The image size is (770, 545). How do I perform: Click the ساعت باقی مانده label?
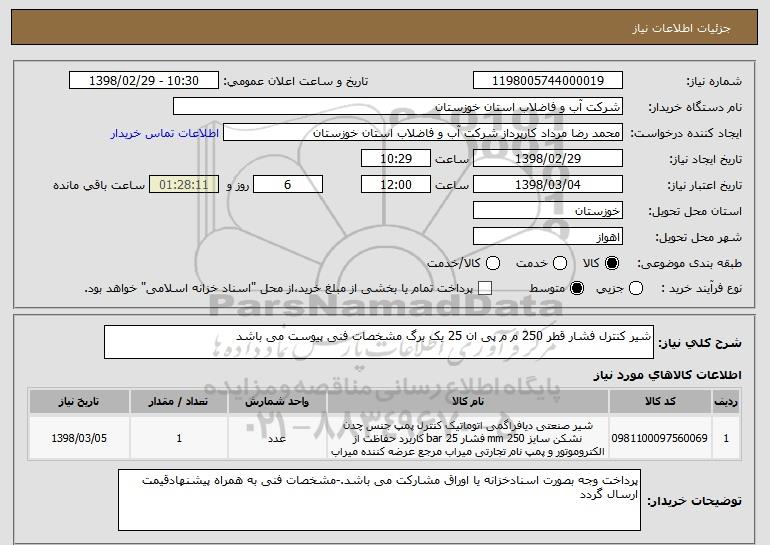point(99,185)
